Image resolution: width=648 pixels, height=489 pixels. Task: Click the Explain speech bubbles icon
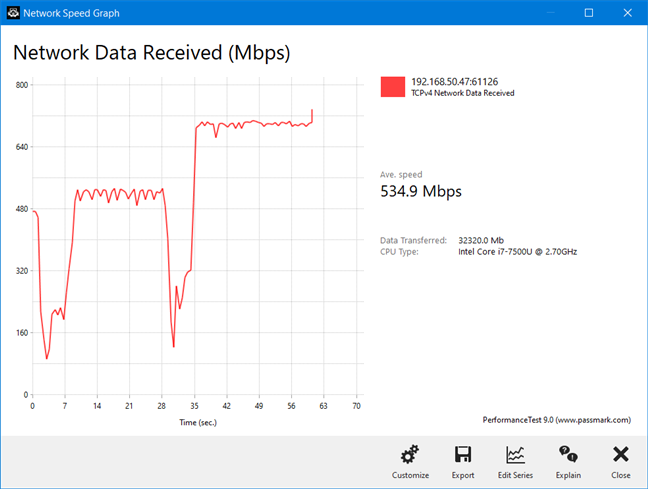point(568,455)
